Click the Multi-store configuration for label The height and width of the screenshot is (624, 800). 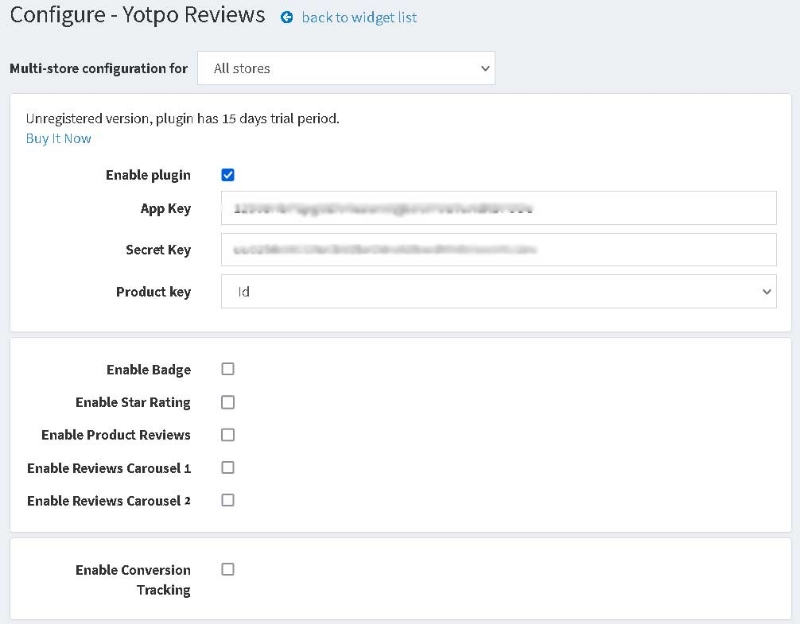click(98, 68)
